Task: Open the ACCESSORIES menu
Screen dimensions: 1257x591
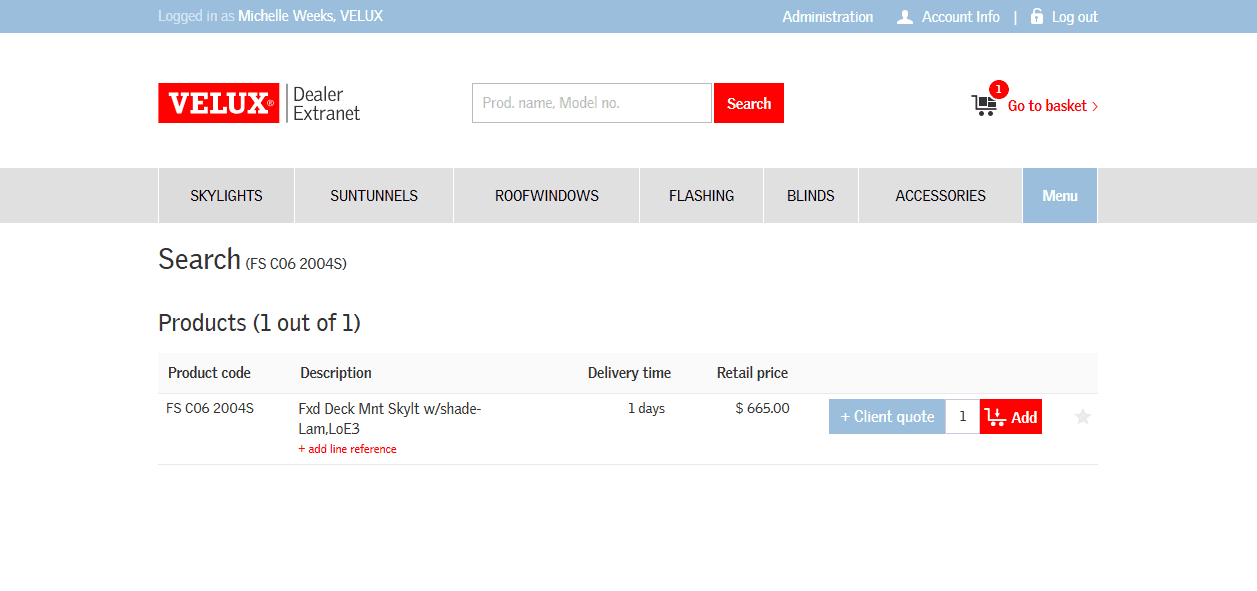Action: 941,196
